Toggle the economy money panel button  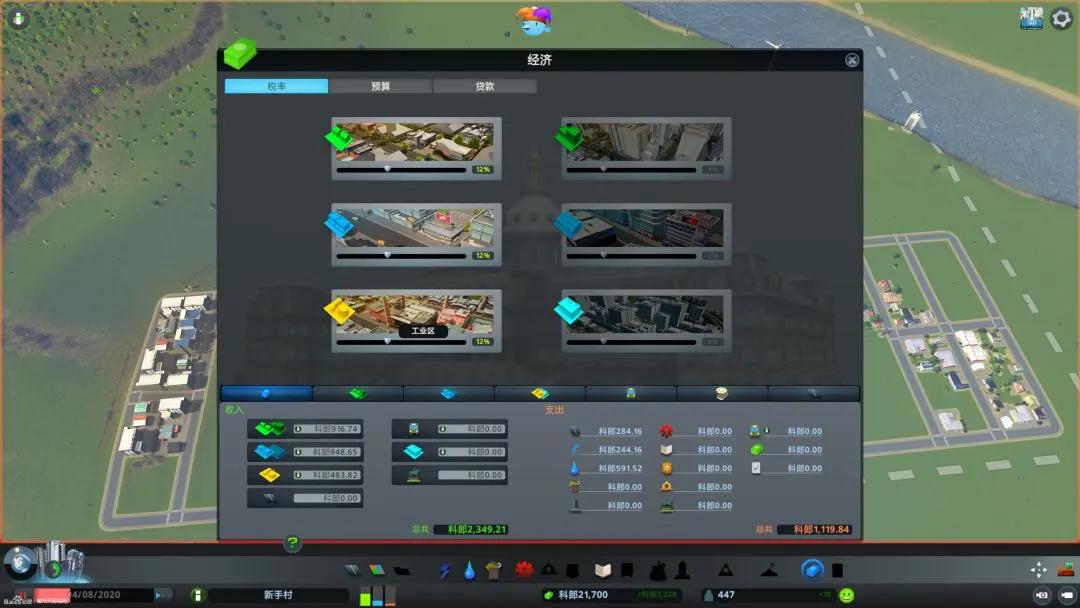pos(813,570)
